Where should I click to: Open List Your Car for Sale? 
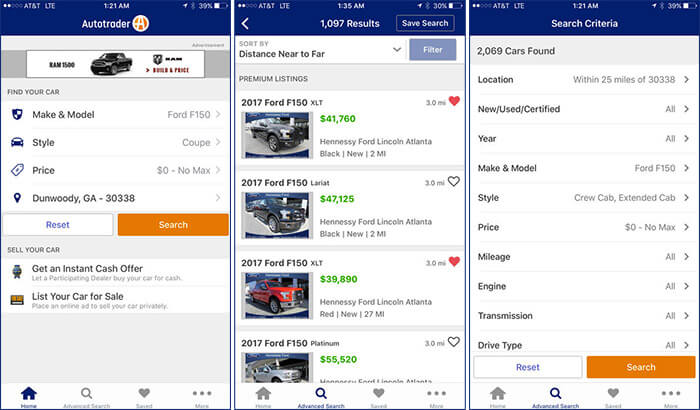(116, 300)
